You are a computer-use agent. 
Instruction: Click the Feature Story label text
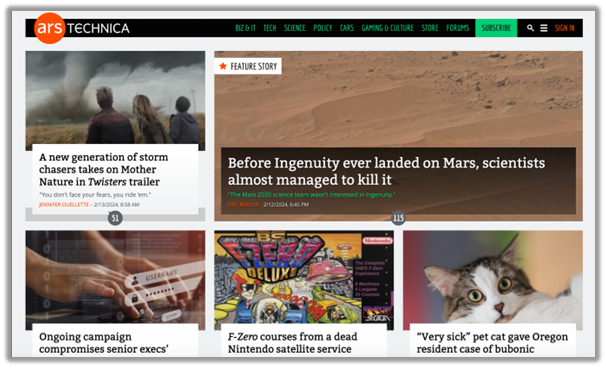[x=254, y=66]
